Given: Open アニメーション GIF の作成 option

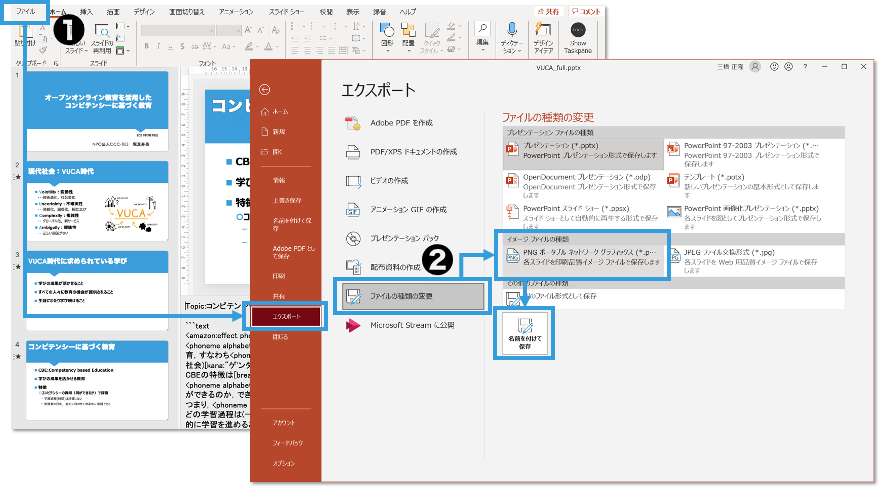Looking at the screenshot, I should tap(402, 210).
